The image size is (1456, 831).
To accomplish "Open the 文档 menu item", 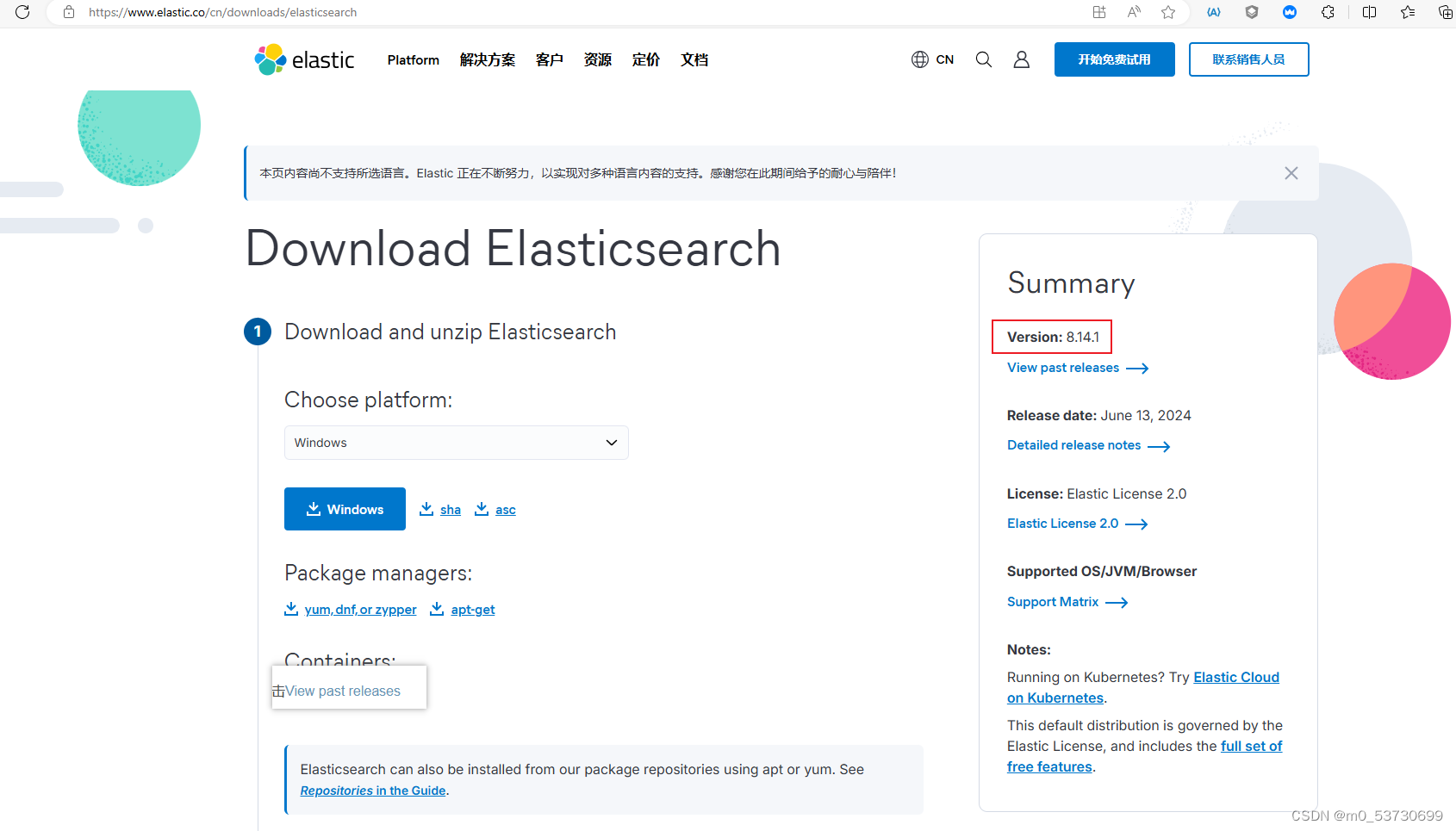I will click(694, 59).
